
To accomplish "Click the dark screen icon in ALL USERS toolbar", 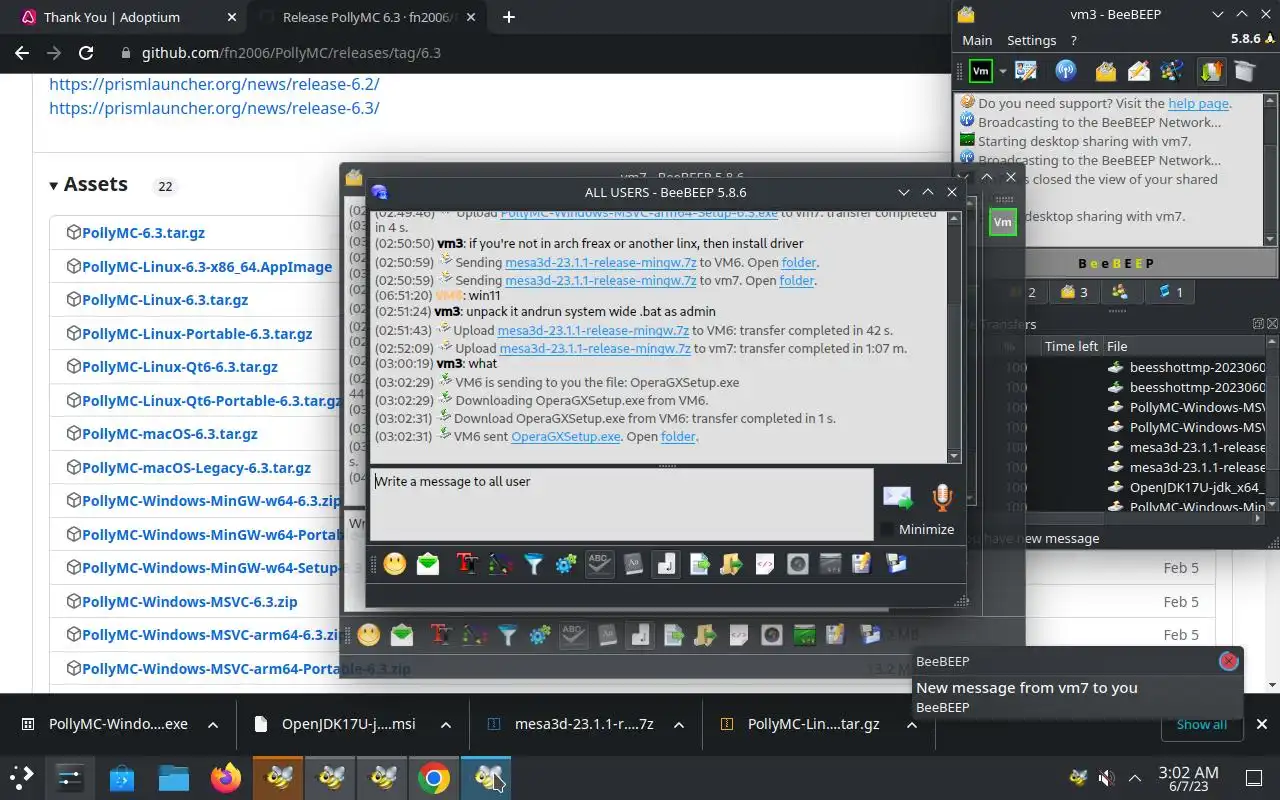I will 830,564.
